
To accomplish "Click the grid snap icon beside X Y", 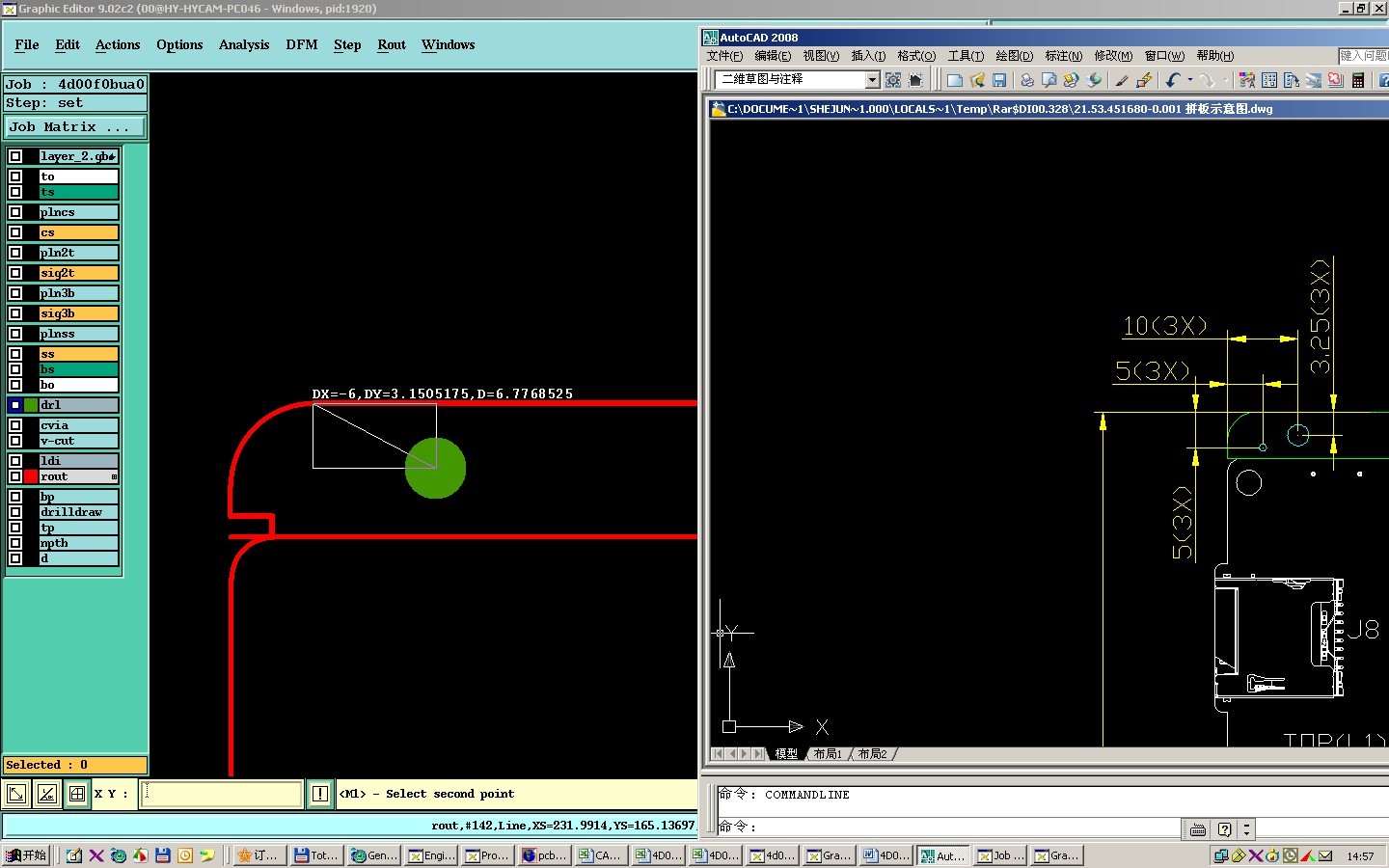I will (77, 794).
